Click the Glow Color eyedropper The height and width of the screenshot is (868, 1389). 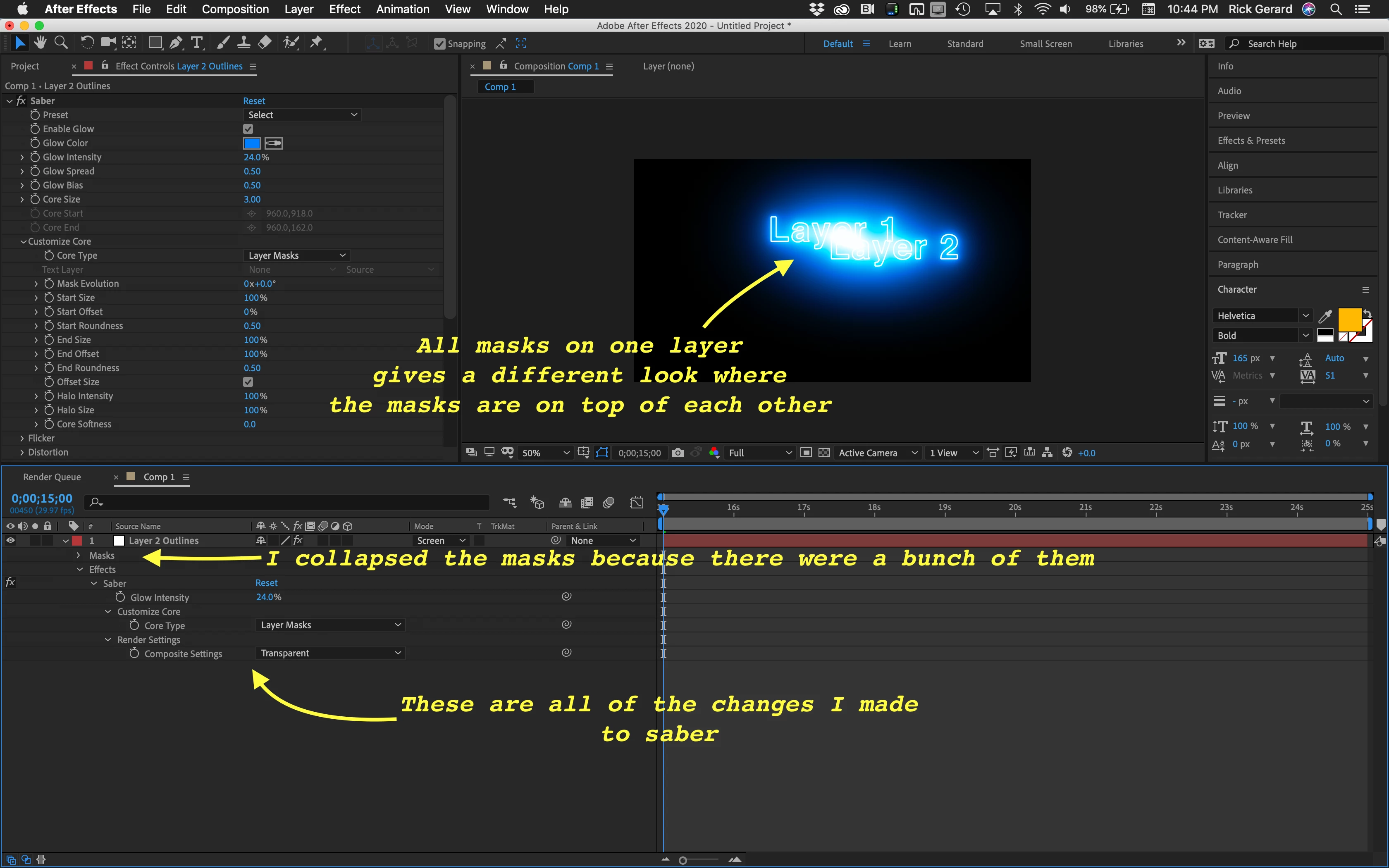pyautogui.click(x=273, y=143)
